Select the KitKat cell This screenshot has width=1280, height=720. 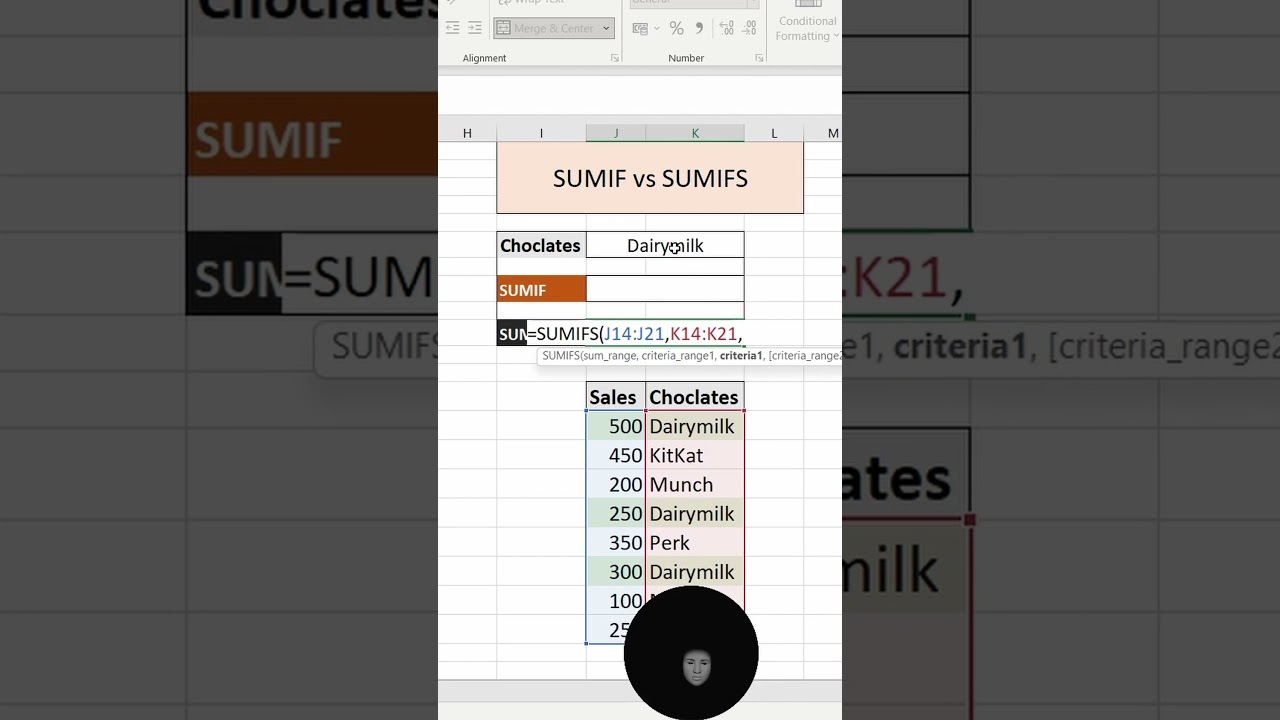695,455
